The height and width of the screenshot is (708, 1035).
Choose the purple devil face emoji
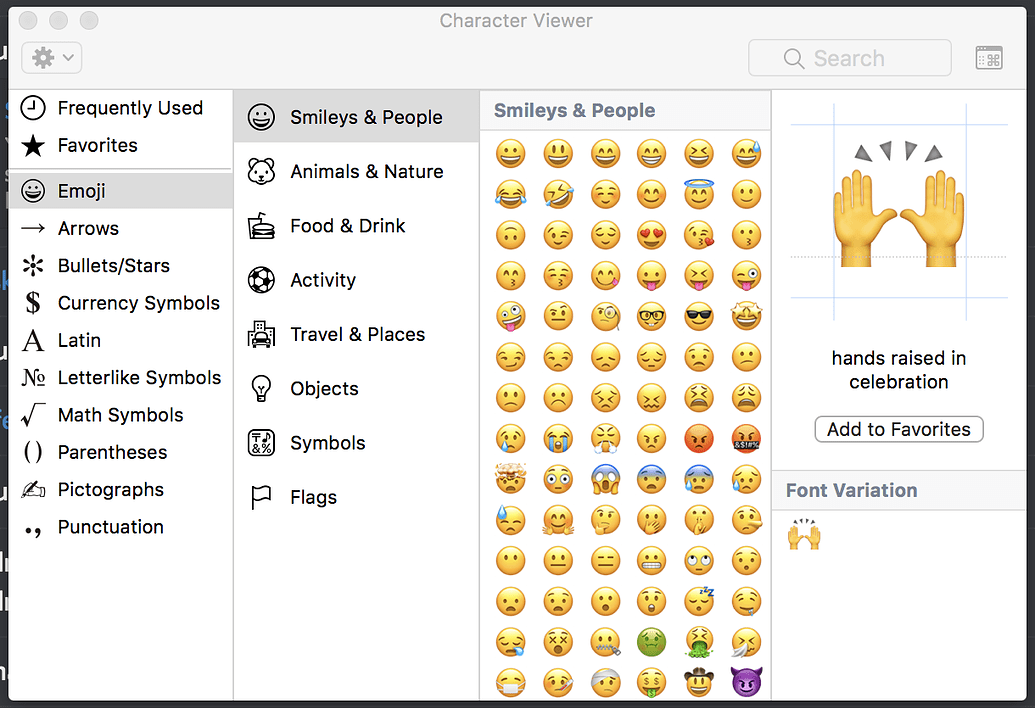pyautogui.click(x=746, y=683)
